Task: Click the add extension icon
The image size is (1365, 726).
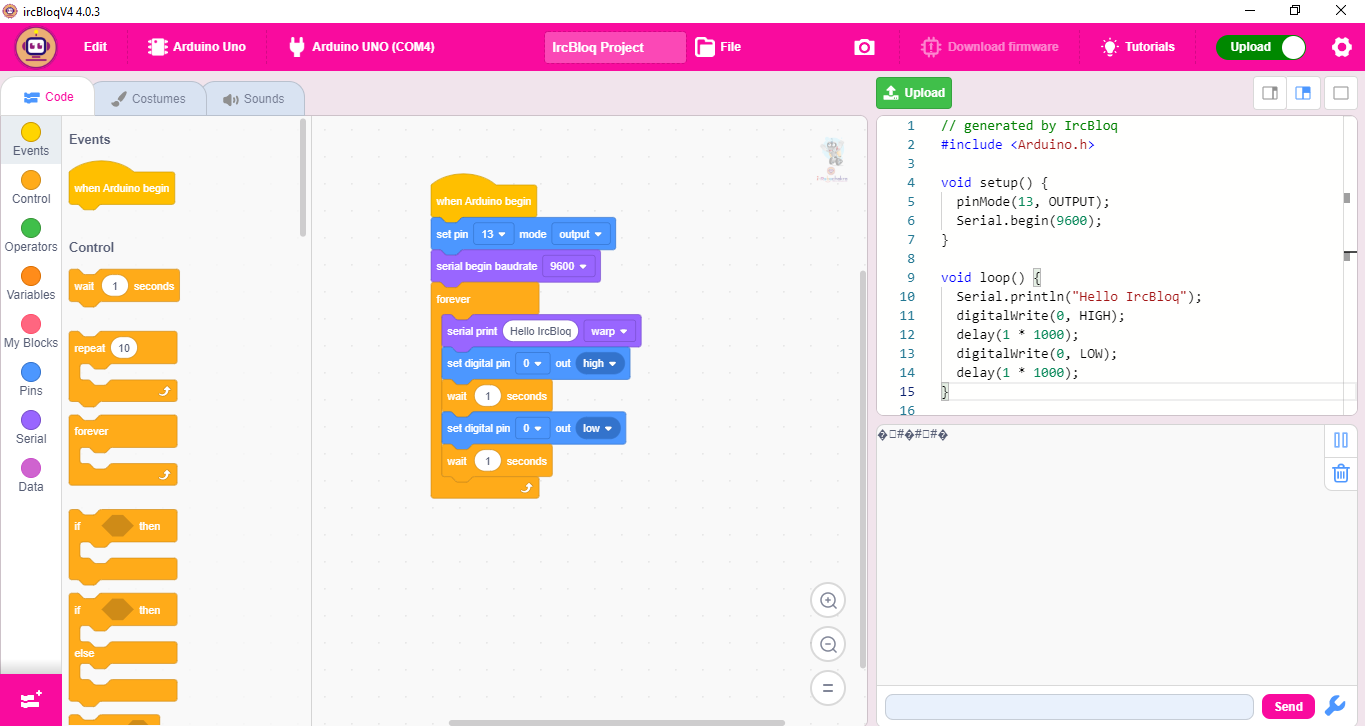Action: [31, 700]
